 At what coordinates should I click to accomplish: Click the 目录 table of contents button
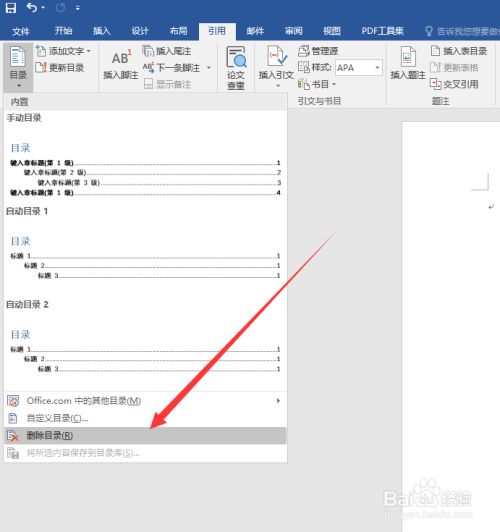pyautogui.click(x=18, y=67)
